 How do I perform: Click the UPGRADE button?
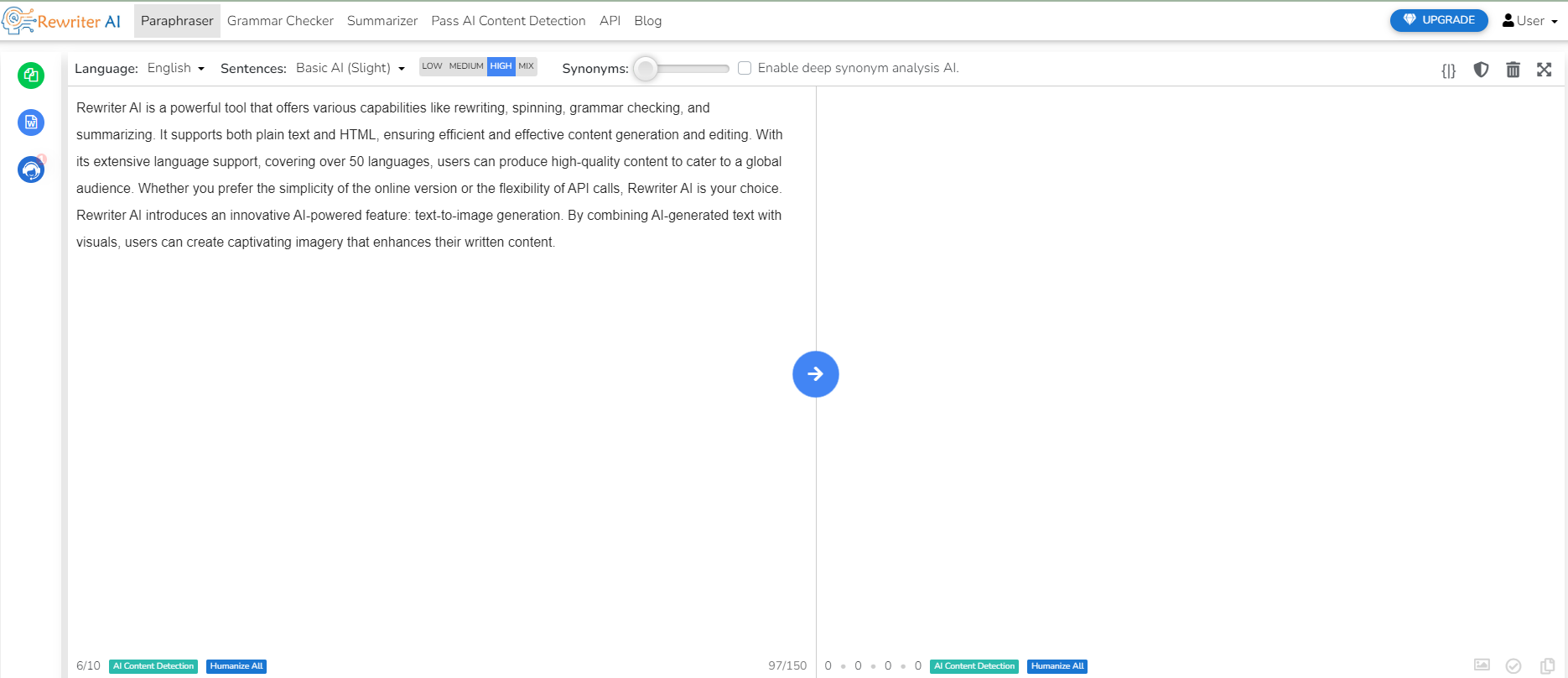coord(1439,20)
